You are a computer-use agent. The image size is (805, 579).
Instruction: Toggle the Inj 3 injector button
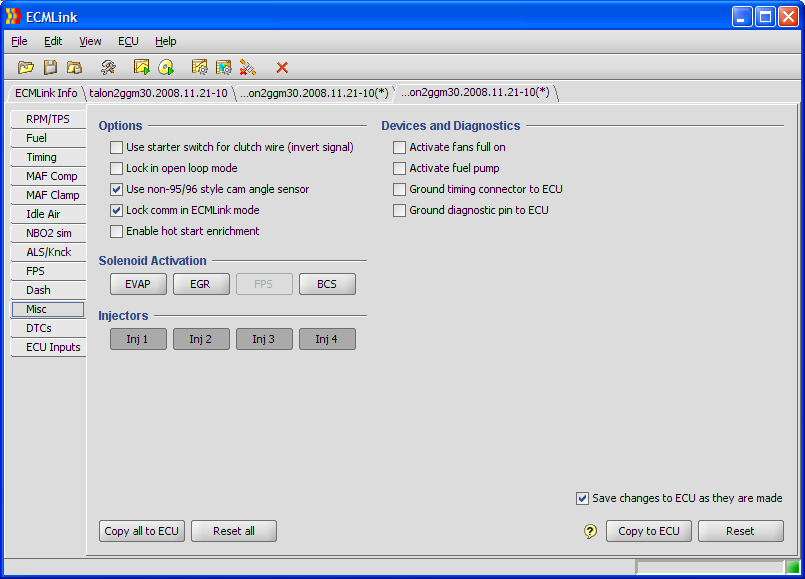coord(264,339)
